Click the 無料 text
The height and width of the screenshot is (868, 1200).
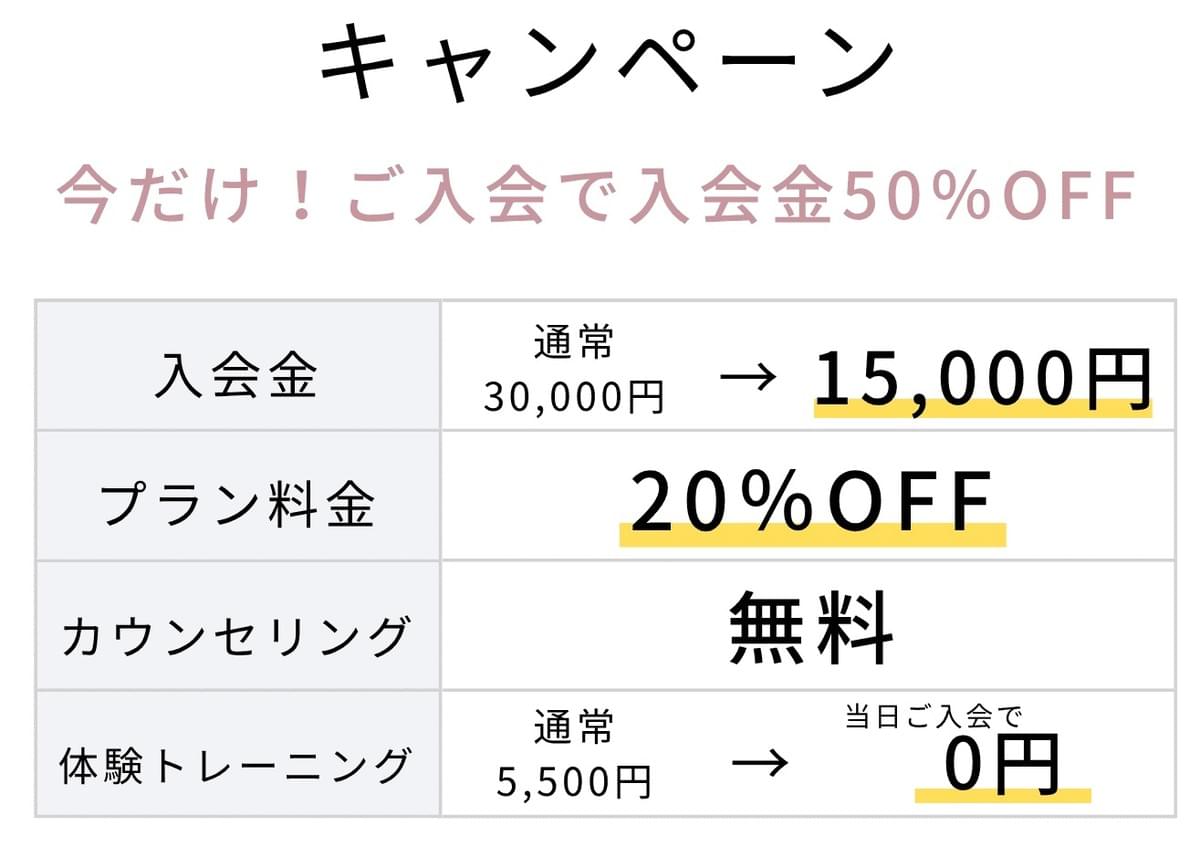[x=811, y=629]
